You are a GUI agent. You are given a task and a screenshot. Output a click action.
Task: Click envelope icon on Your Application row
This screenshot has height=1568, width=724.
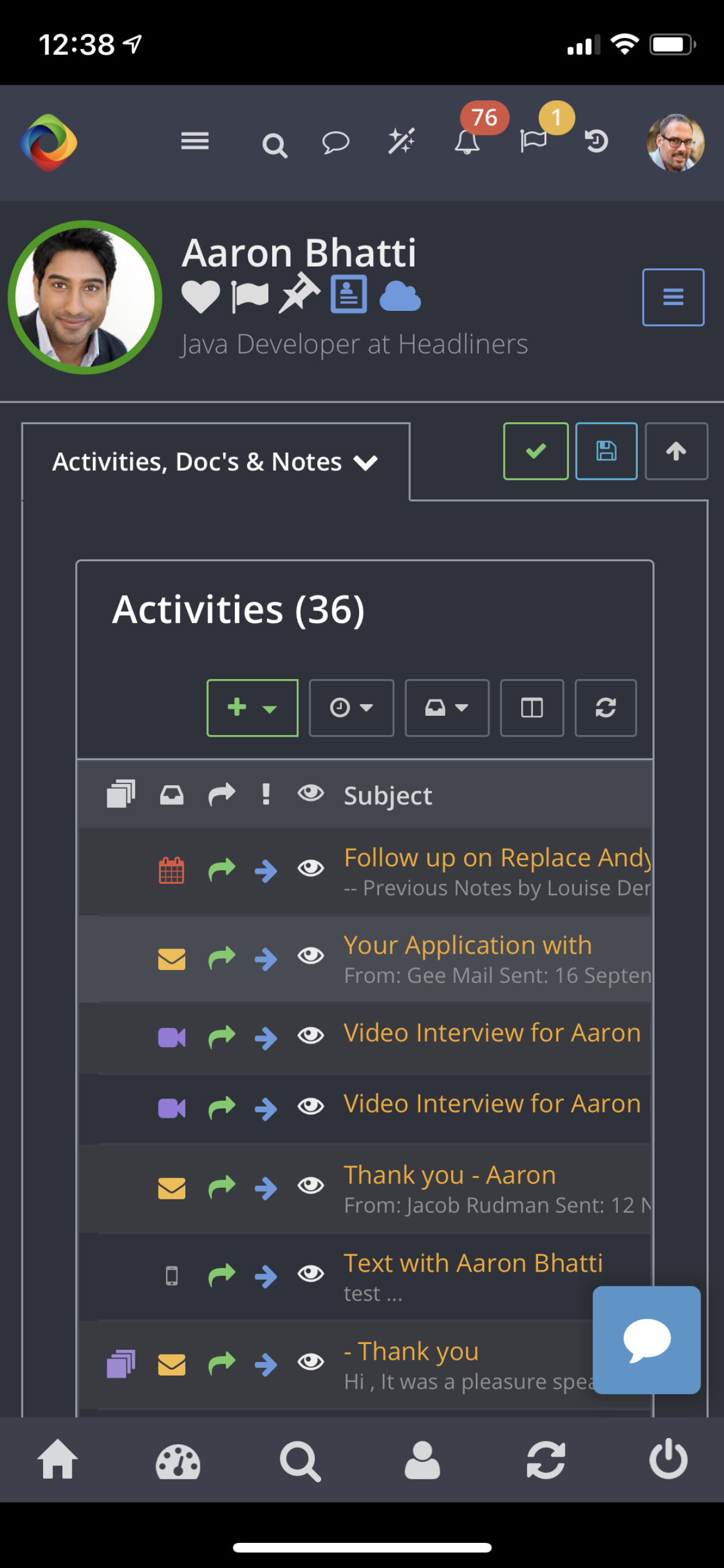(171, 958)
